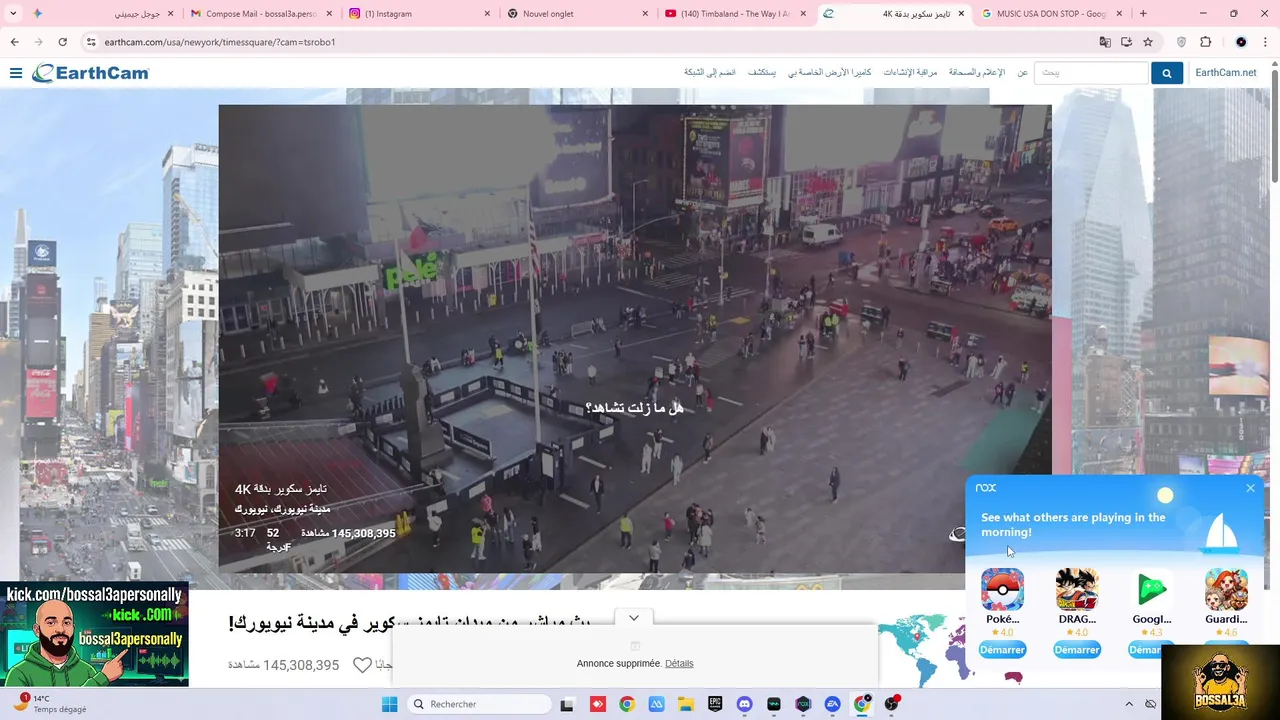This screenshot has height=720, width=1280.
Task: Open Windows Start menu
Action: coord(389,704)
